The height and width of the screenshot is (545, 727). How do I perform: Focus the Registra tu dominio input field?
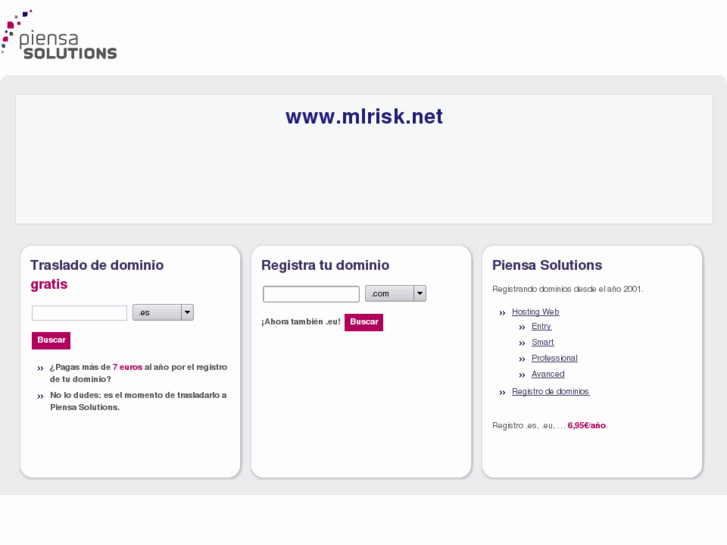click(x=311, y=294)
